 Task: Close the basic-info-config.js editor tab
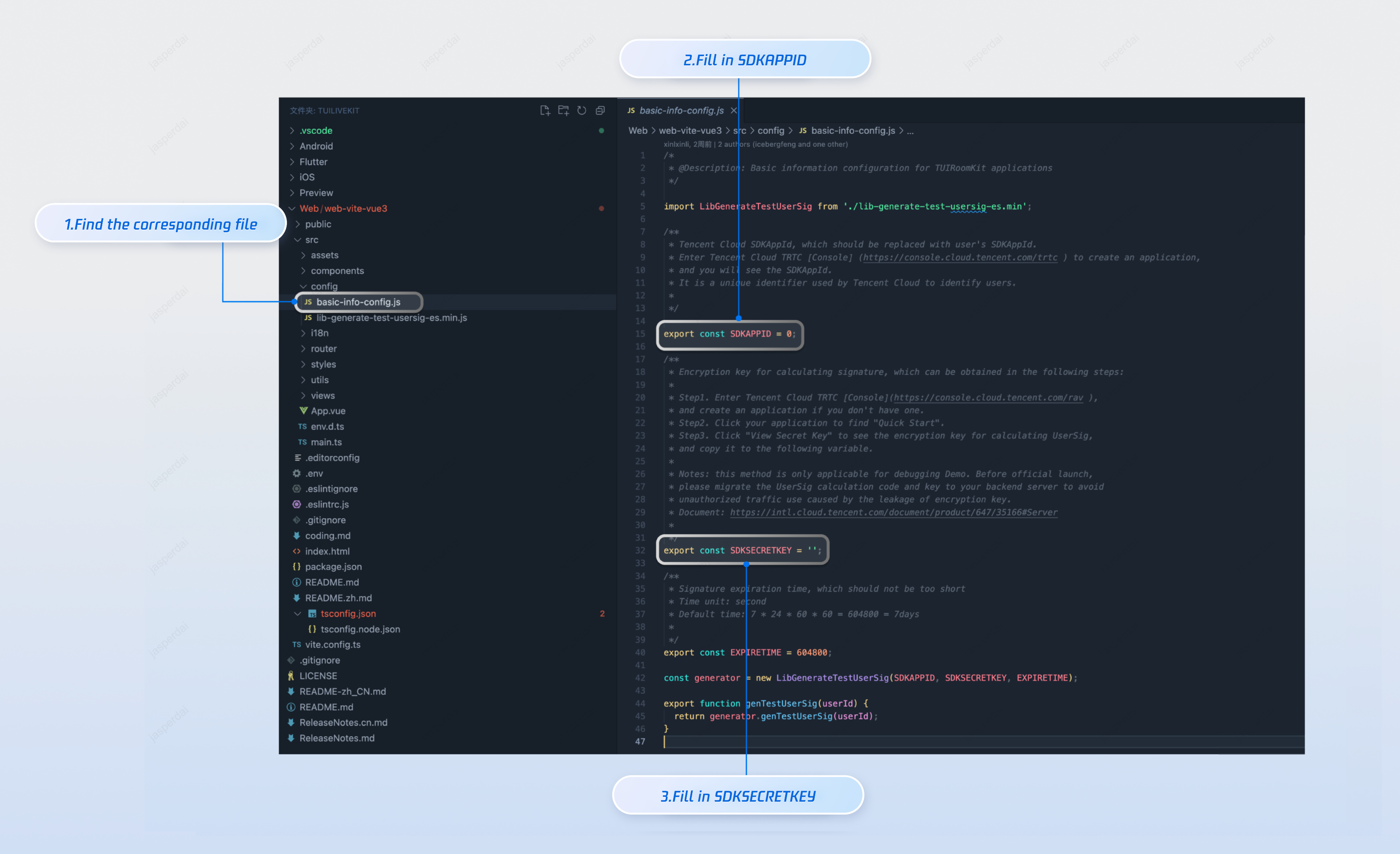(733, 110)
